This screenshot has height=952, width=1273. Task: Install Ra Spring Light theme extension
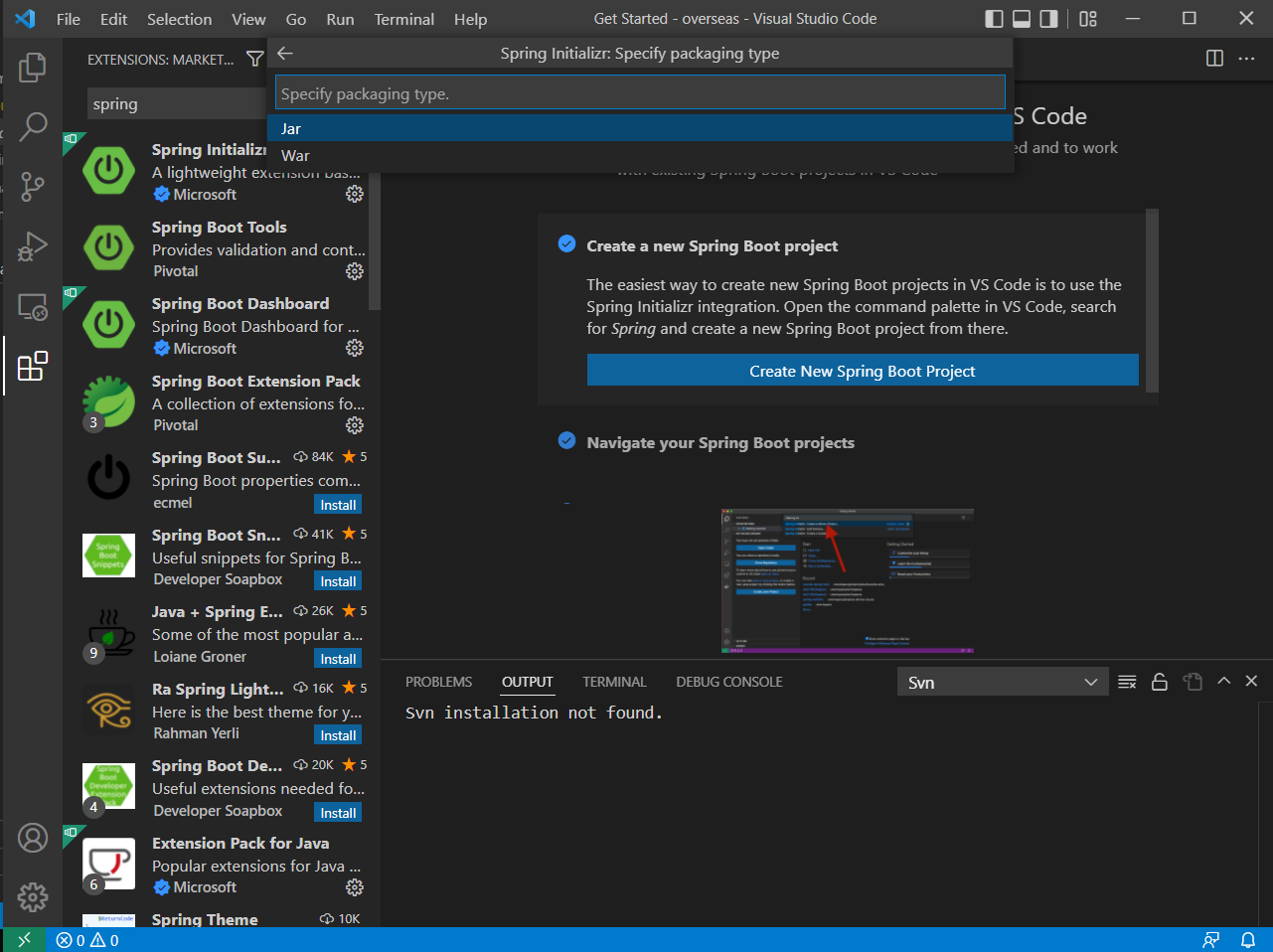pos(338,735)
